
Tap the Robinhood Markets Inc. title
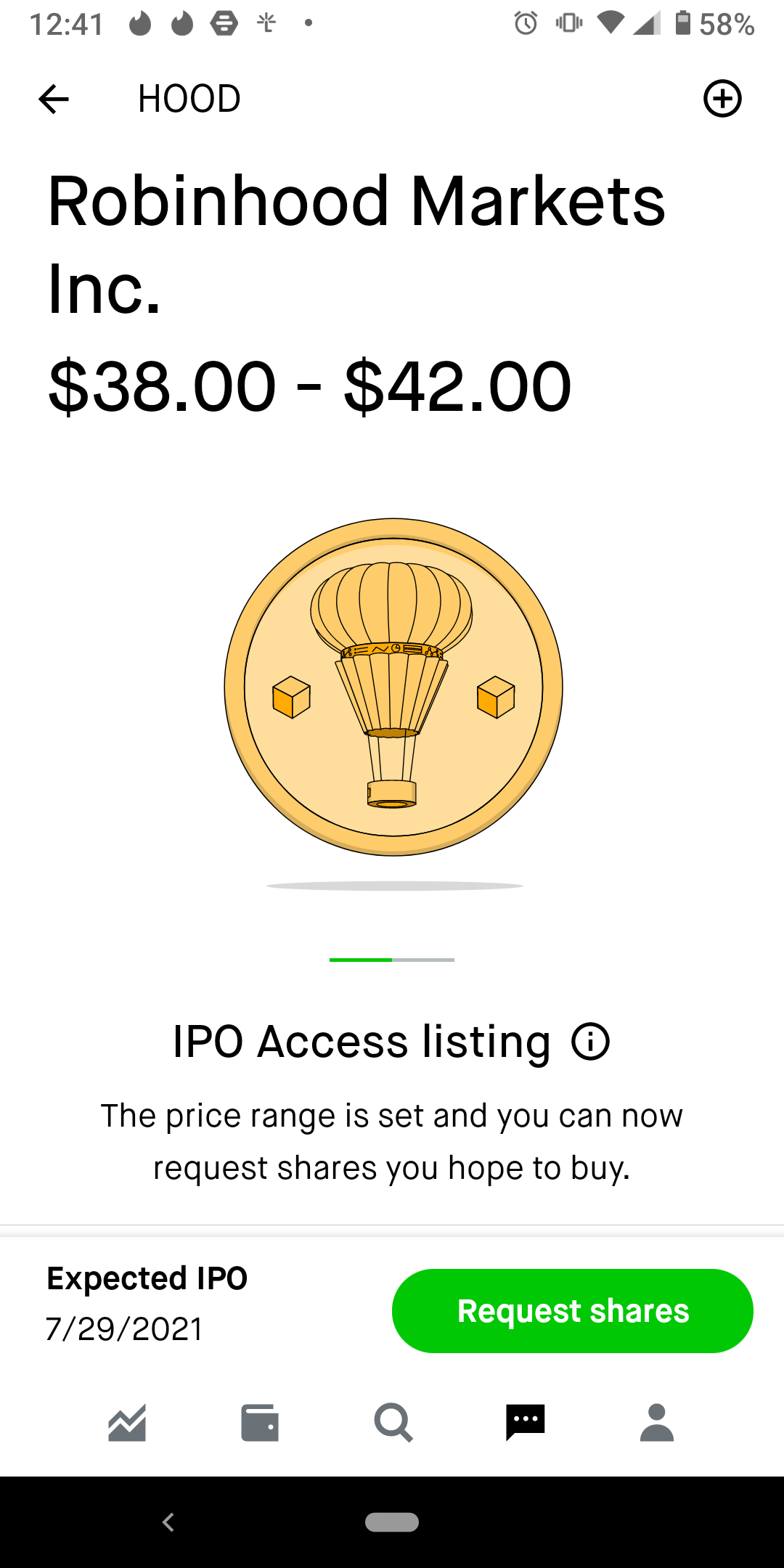coord(356,244)
